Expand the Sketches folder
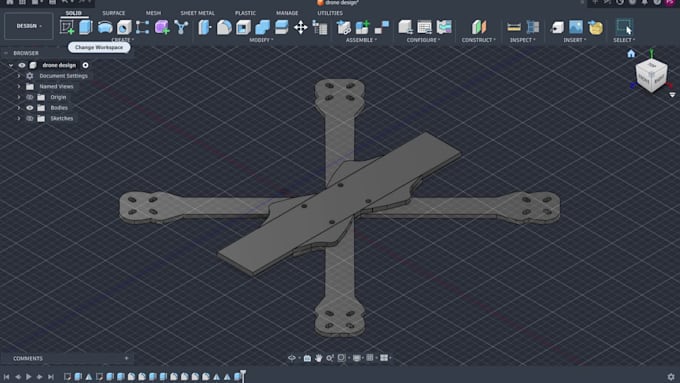Screen dimensions: 680x383 point(19,118)
